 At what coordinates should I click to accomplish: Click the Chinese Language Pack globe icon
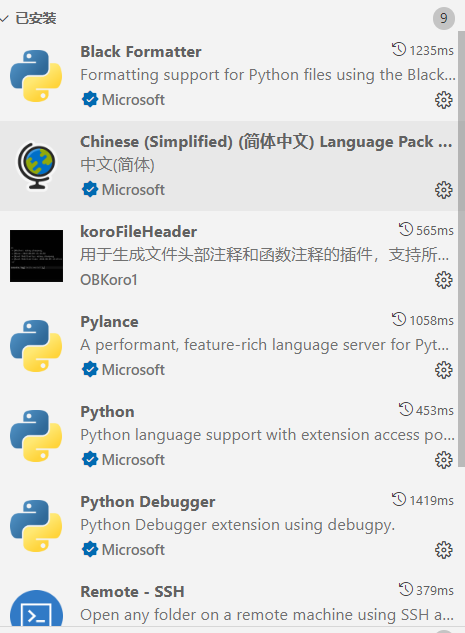point(36,166)
